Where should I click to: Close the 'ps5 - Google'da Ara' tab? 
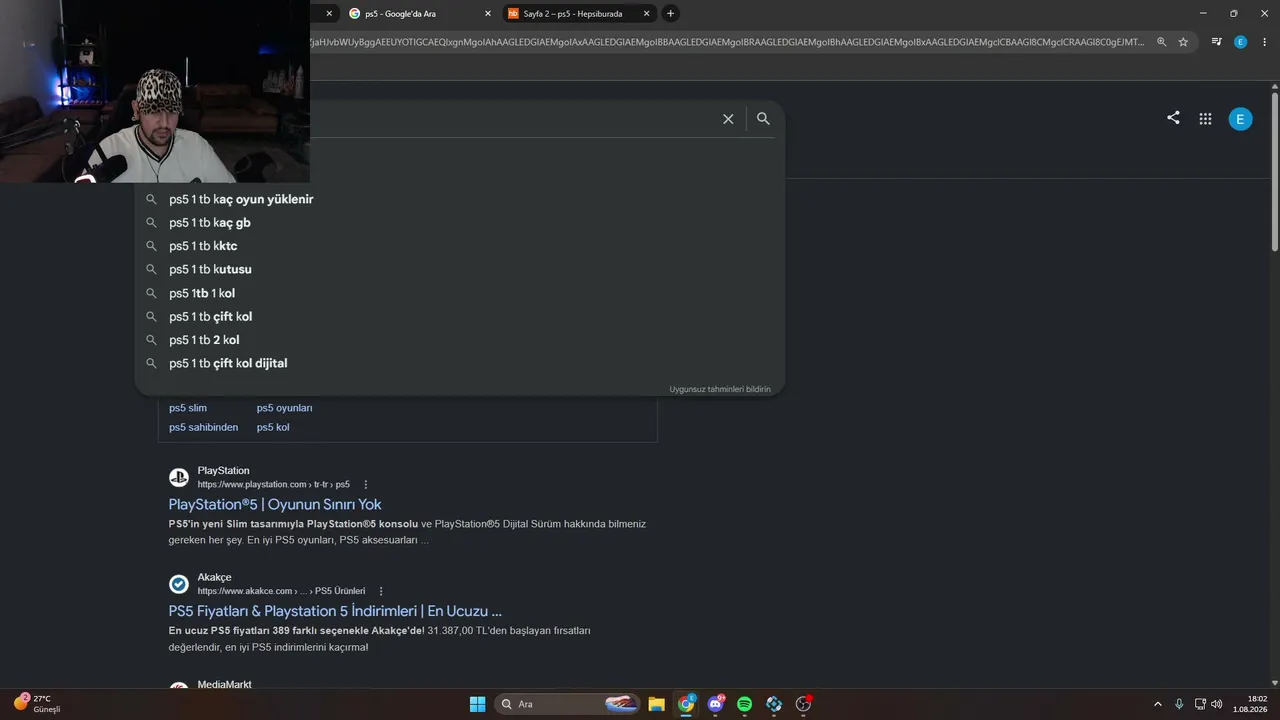pyautogui.click(x=488, y=14)
